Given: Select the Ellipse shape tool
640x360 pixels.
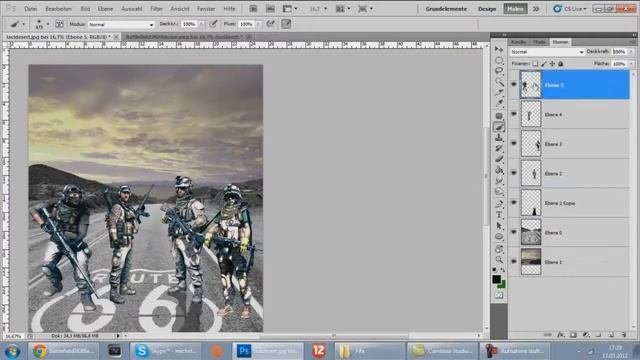Looking at the screenshot, I should 499,237.
